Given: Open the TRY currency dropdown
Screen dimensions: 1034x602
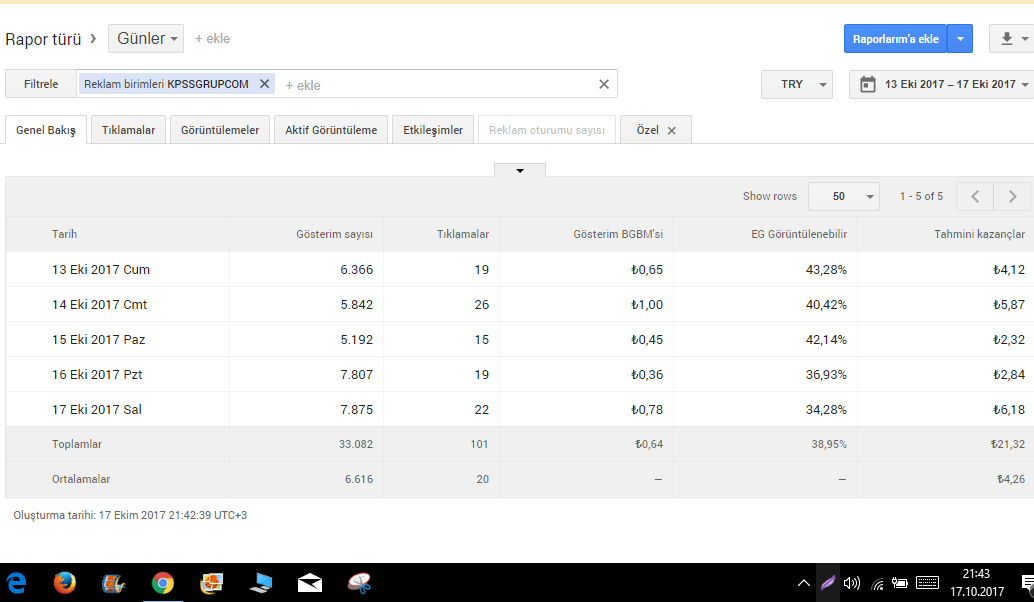Looking at the screenshot, I should pos(797,84).
